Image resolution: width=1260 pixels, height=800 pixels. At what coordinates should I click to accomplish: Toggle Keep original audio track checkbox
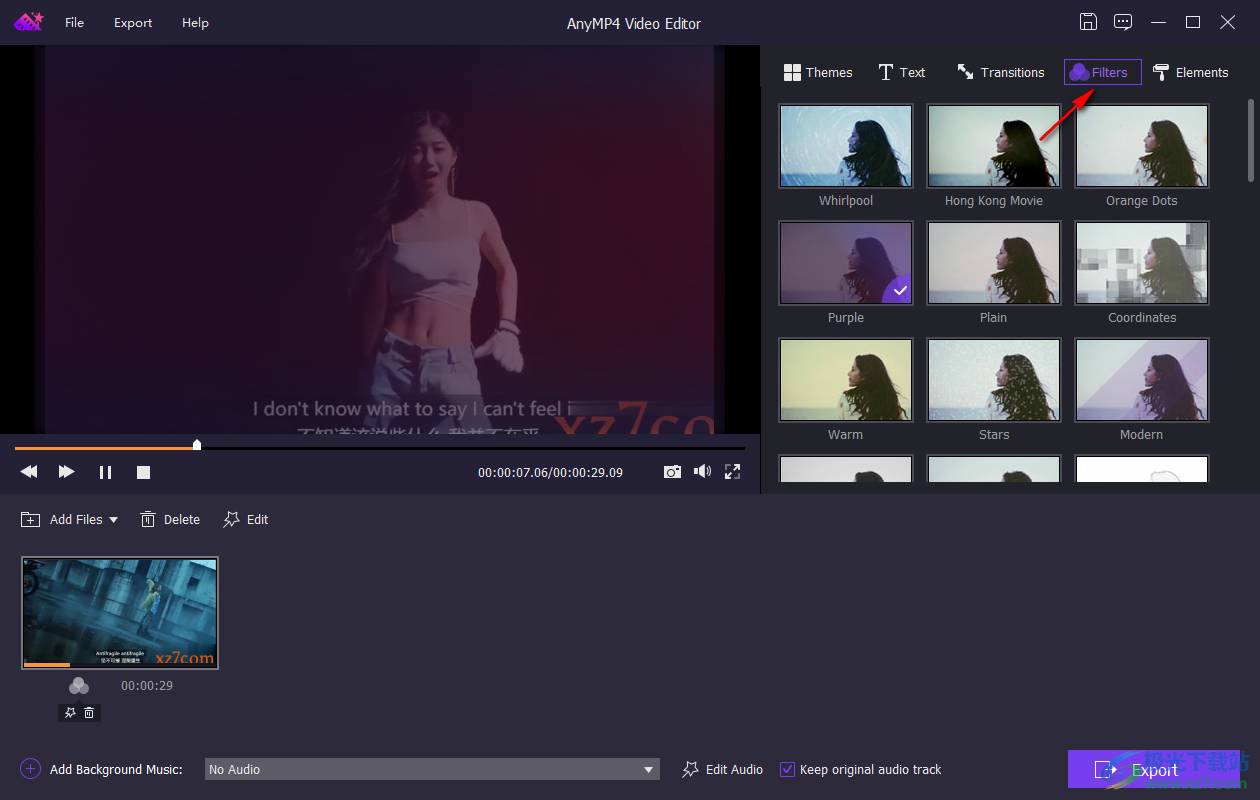pyautogui.click(x=787, y=769)
